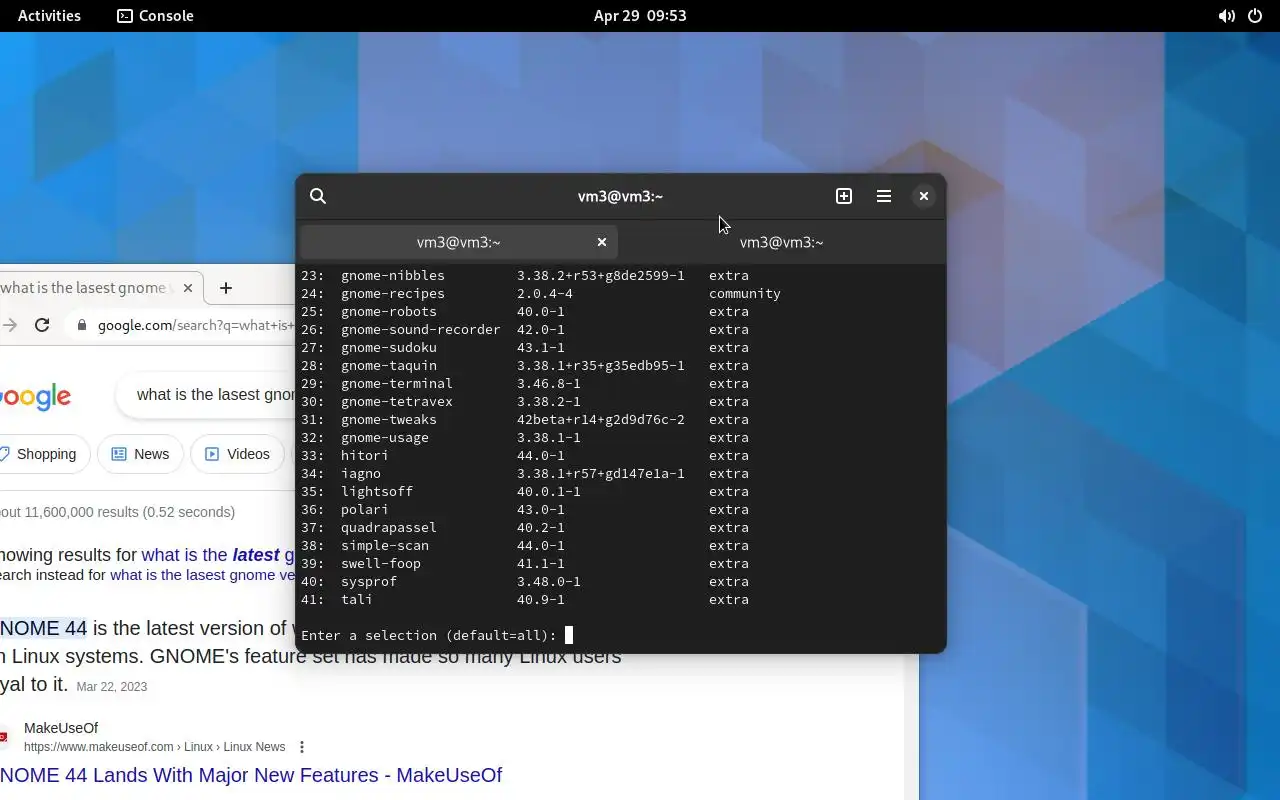Image resolution: width=1280 pixels, height=800 pixels.
Task: Close the first vm3@vm3:~ tab
Action: tap(602, 242)
